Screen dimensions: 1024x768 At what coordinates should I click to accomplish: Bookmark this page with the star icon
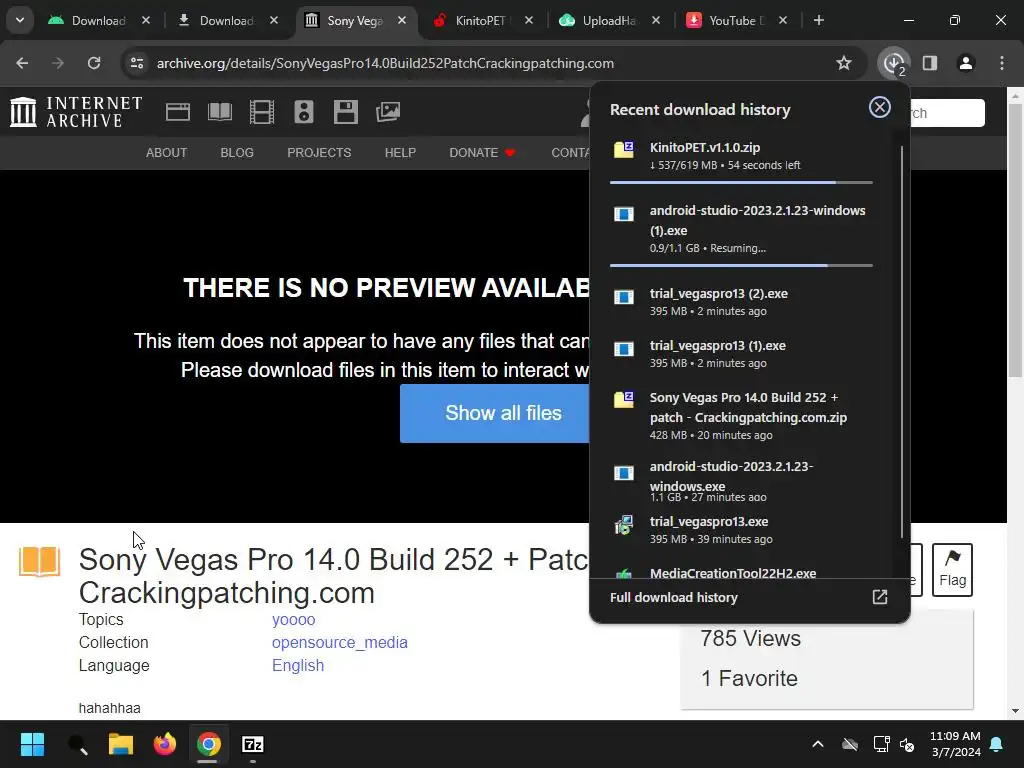click(x=844, y=63)
